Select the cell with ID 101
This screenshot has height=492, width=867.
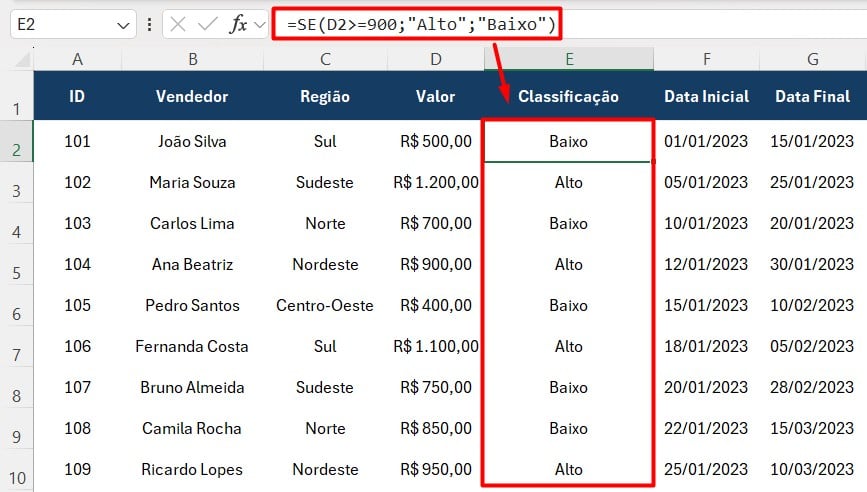pyautogui.click(x=77, y=142)
